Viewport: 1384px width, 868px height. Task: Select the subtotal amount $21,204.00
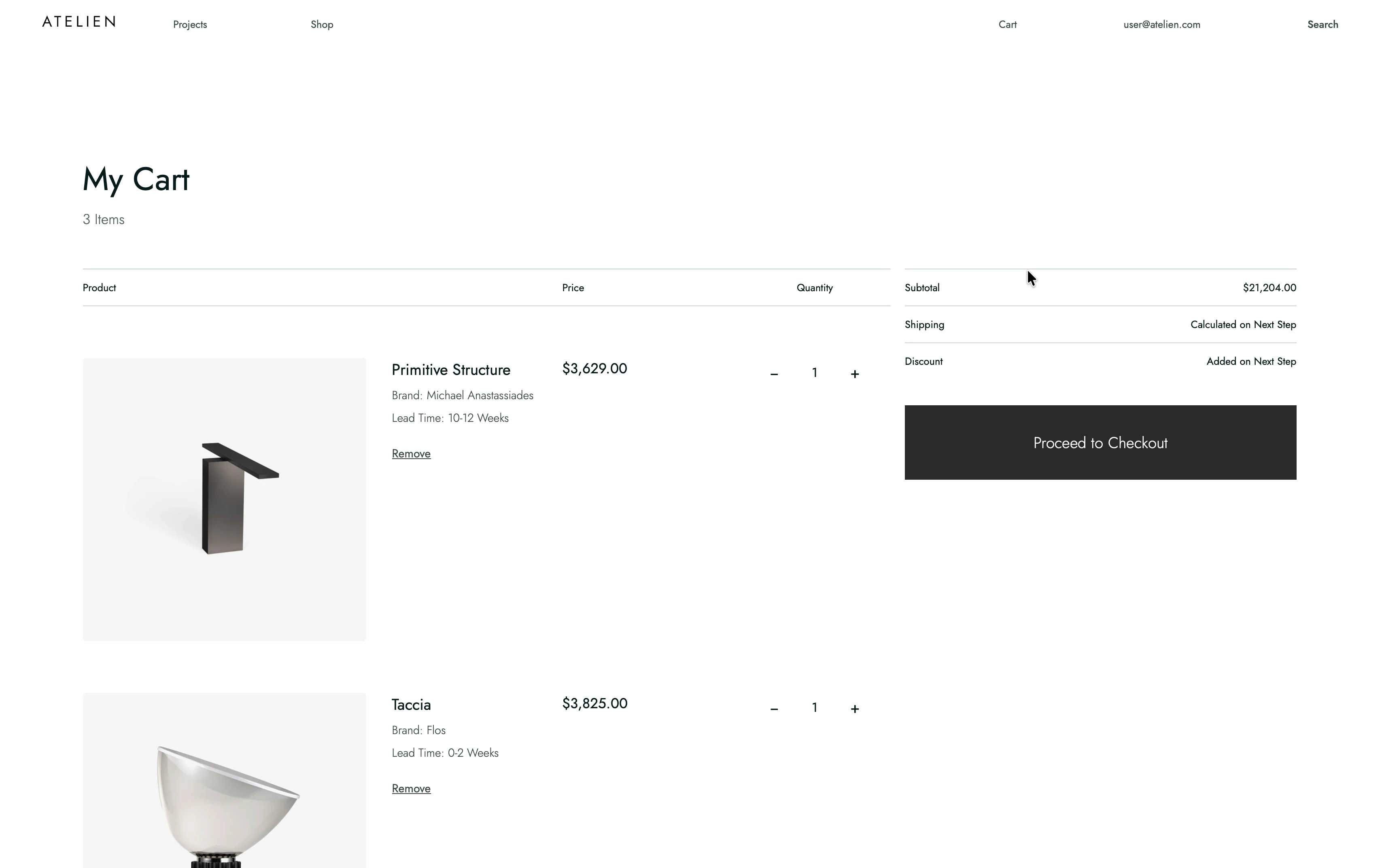pos(1269,288)
